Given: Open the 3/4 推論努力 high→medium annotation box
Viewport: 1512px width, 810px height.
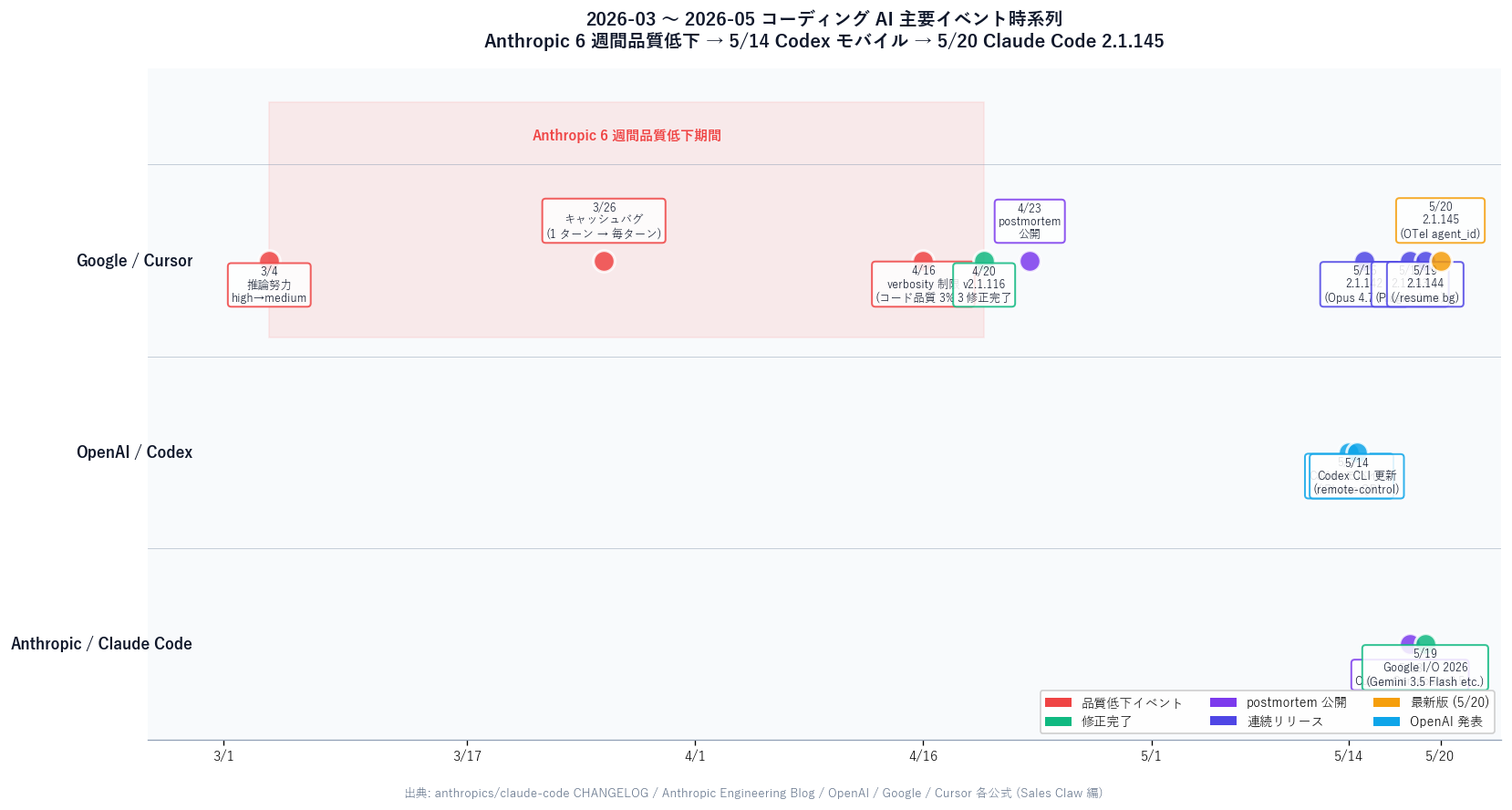Looking at the screenshot, I should click(269, 285).
